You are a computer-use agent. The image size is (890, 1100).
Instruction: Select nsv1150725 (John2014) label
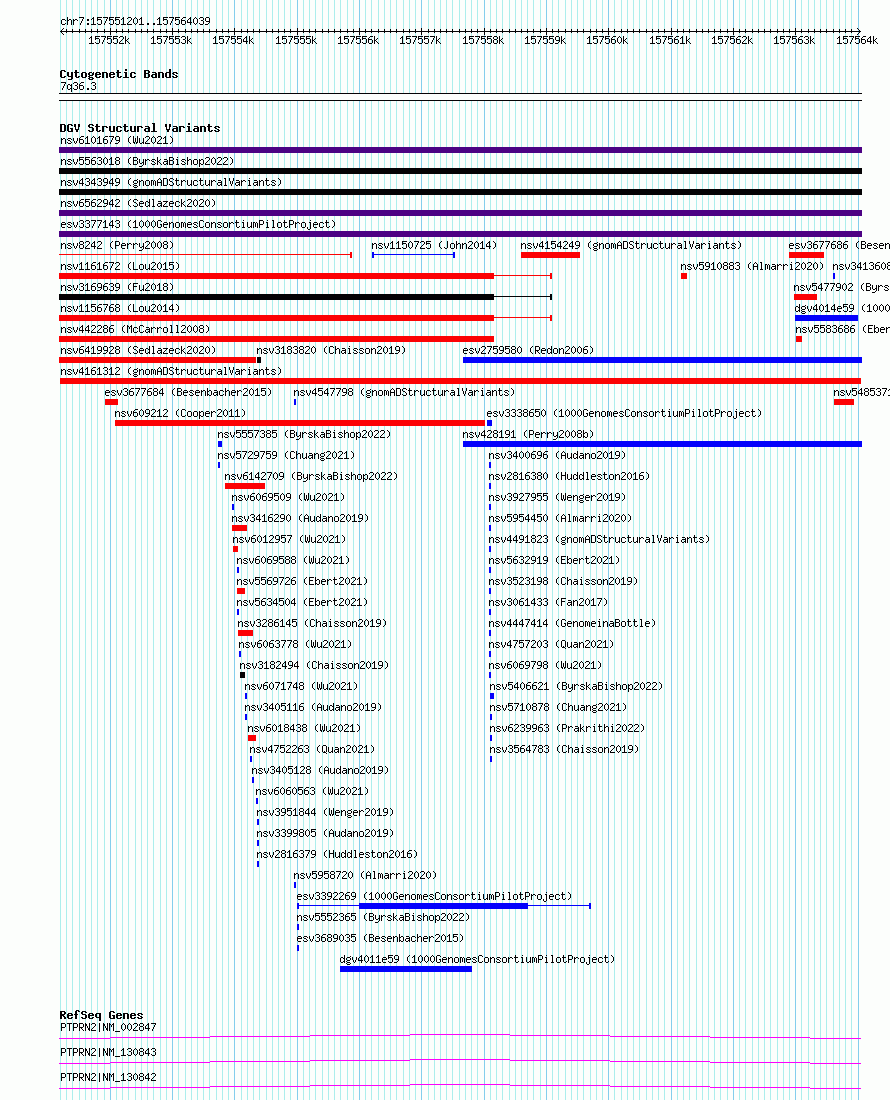434,246
